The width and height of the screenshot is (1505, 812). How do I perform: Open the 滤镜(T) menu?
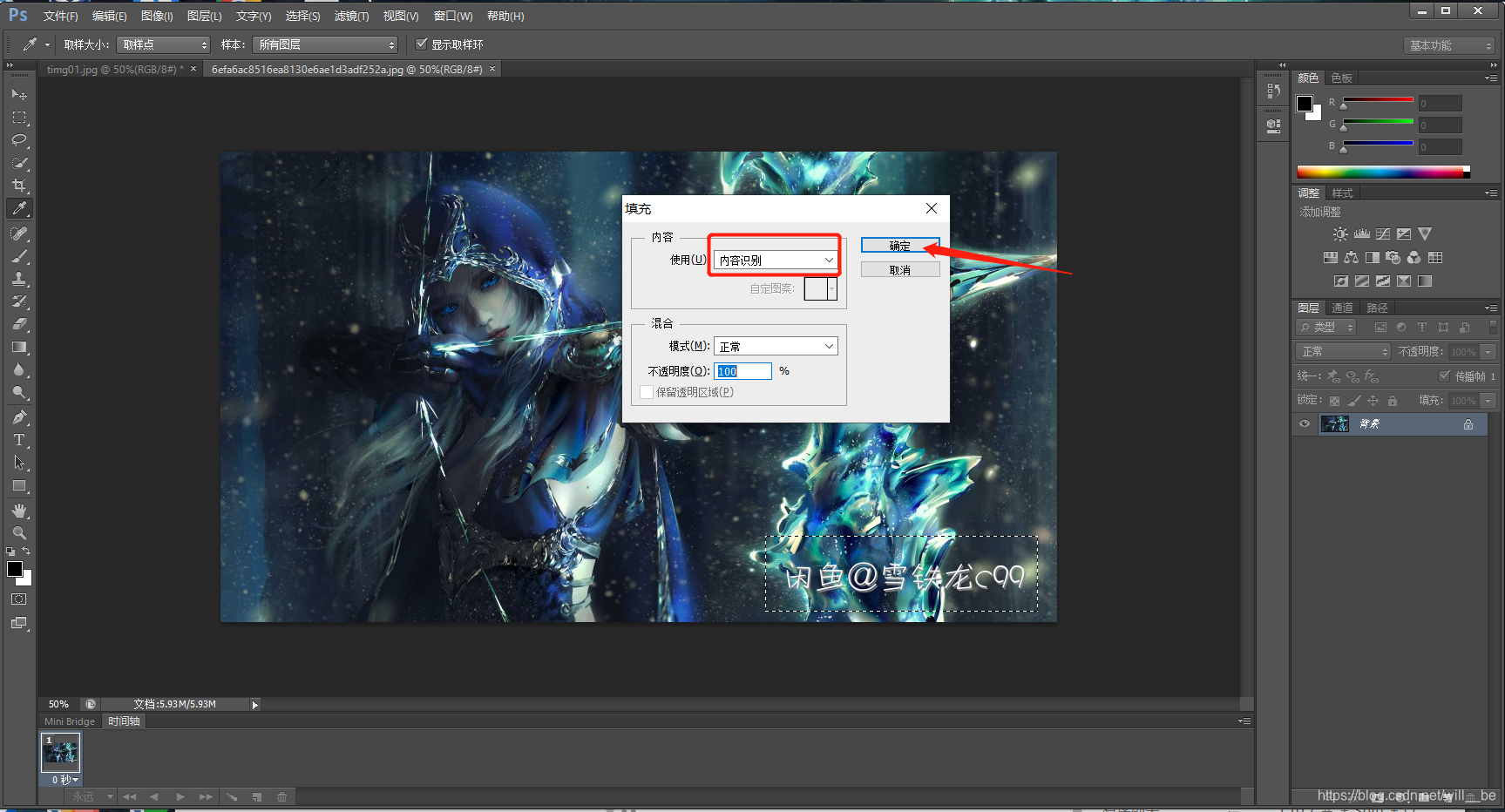pyautogui.click(x=351, y=16)
